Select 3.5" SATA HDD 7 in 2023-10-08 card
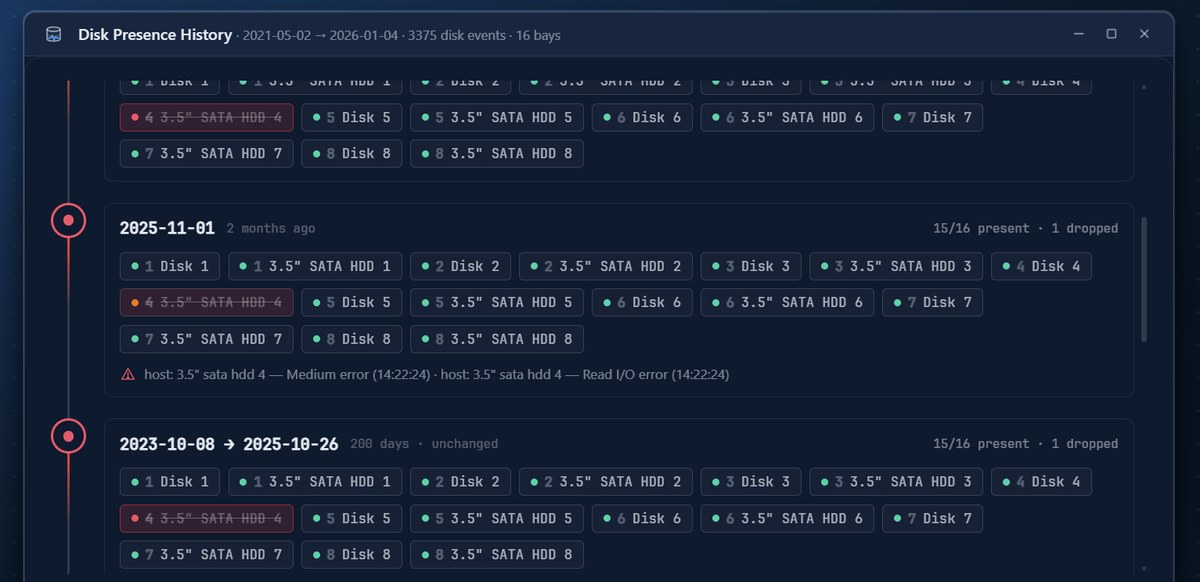This screenshot has height=582, width=1200. [206, 554]
